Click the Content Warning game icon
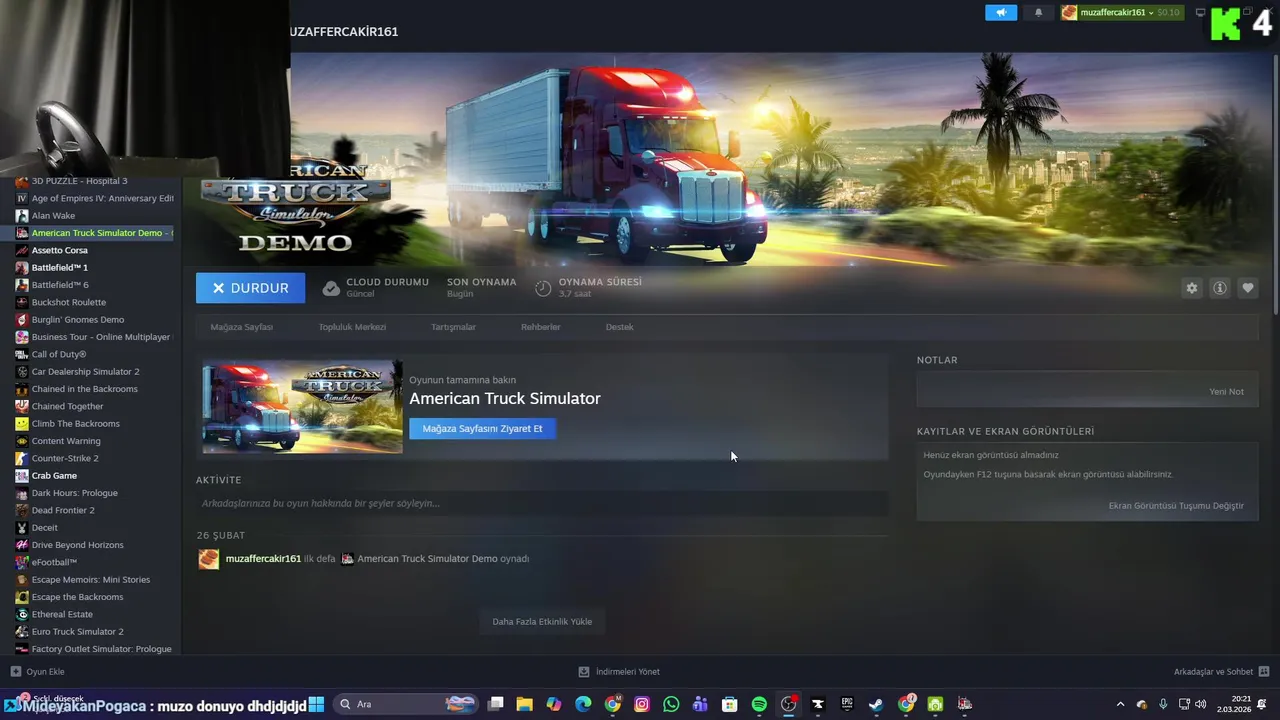Viewport: 1280px width, 720px height. pos(22,441)
